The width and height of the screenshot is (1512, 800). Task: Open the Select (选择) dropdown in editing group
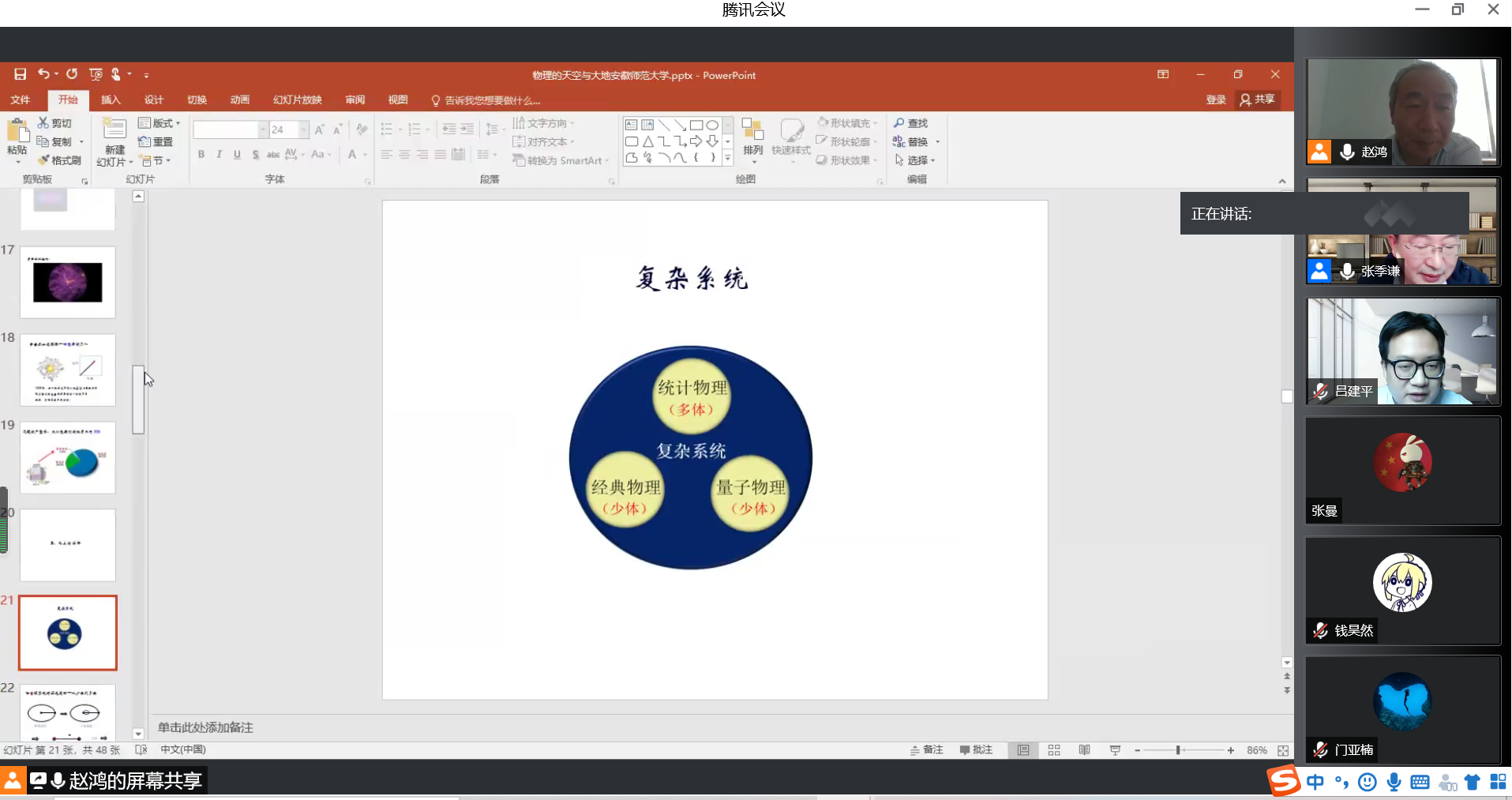[x=916, y=160]
